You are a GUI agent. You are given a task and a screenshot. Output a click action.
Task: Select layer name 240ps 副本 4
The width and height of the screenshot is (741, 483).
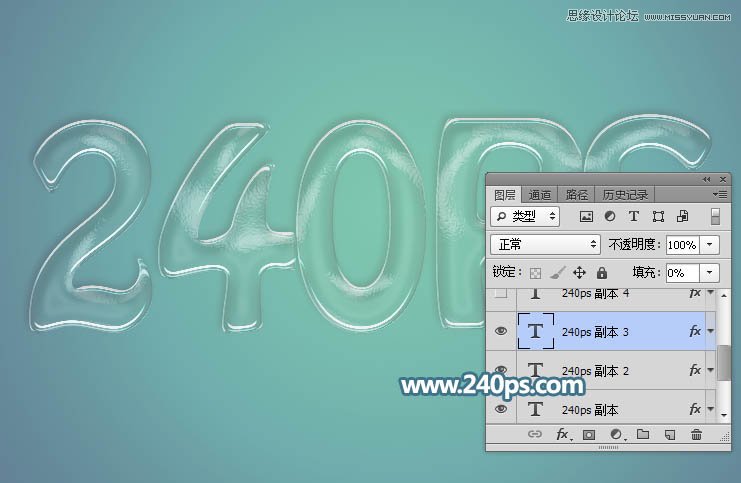595,293
